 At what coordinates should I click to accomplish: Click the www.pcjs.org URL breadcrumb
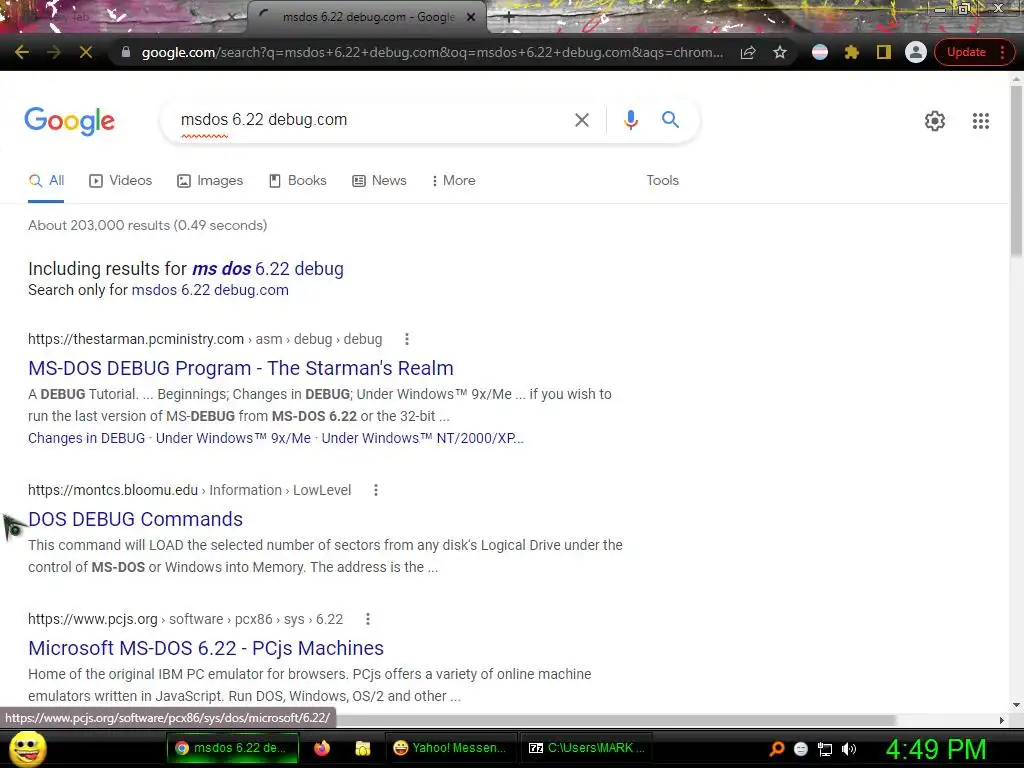click(185, 619)
